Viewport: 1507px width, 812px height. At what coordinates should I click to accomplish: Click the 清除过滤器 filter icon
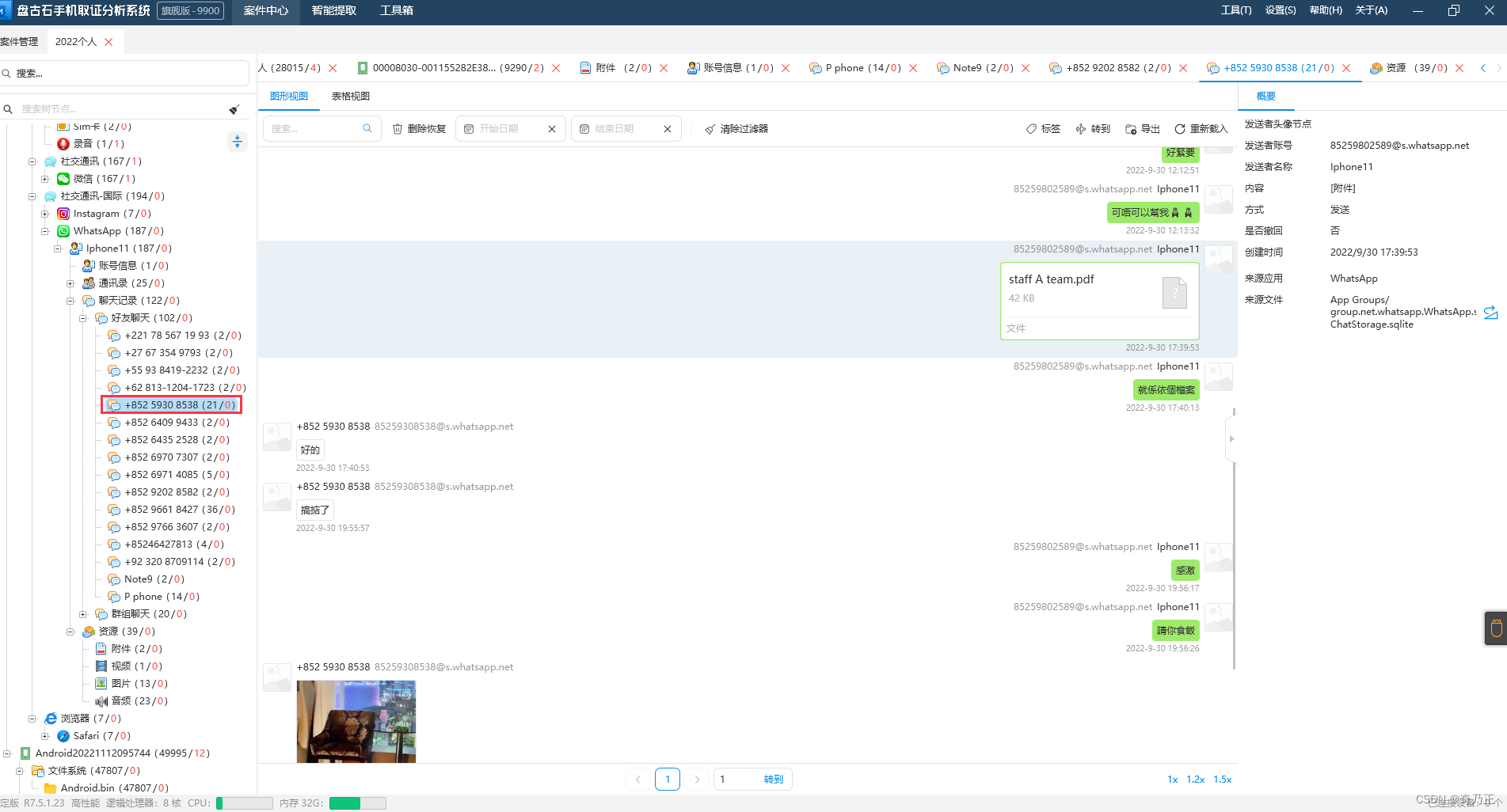710,129
